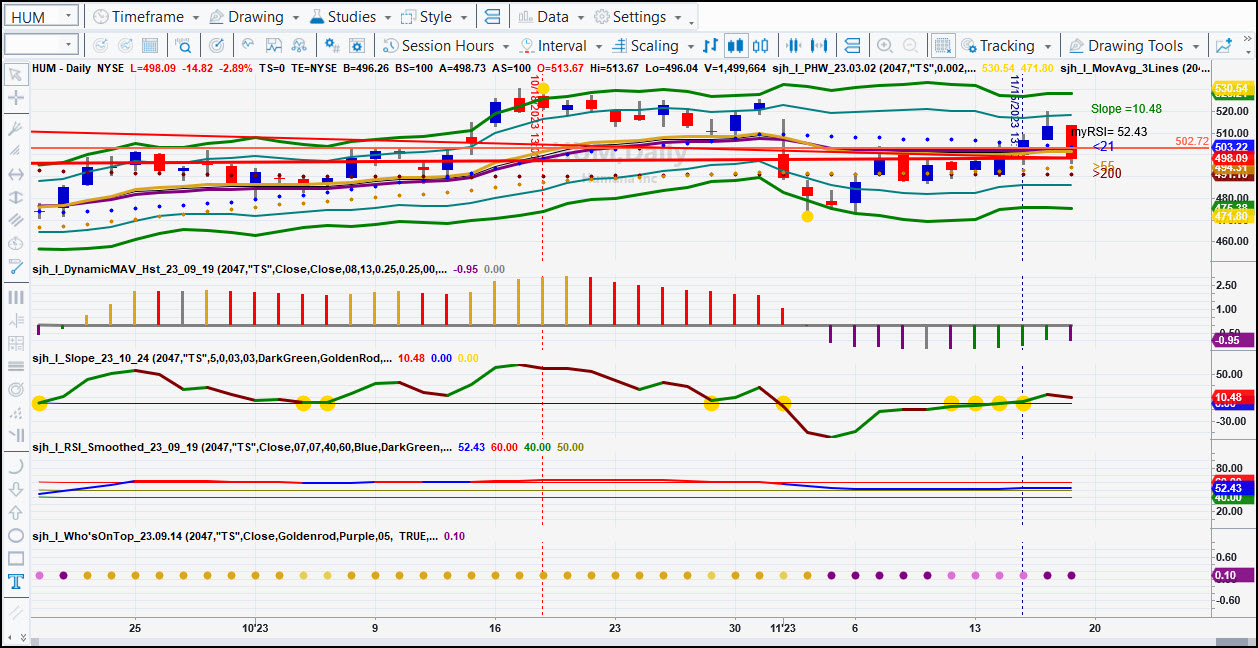Expand the HUM symbol dropdown
Screen dimensions: 1258x648
coord(68,17)
